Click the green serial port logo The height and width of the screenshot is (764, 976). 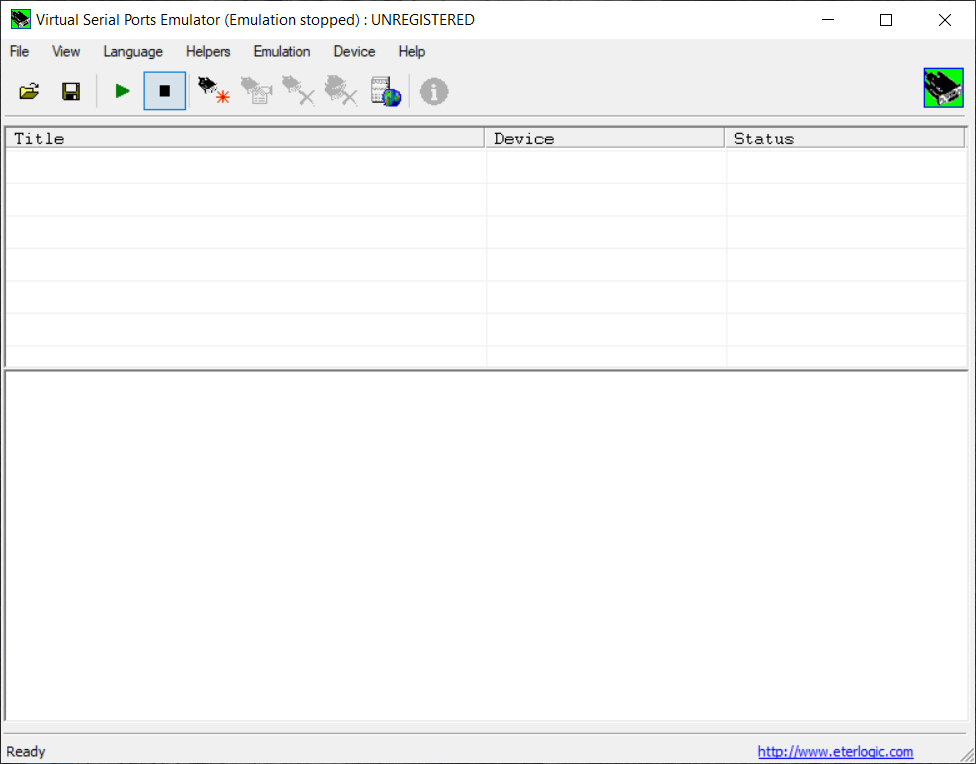click(943, 88)
